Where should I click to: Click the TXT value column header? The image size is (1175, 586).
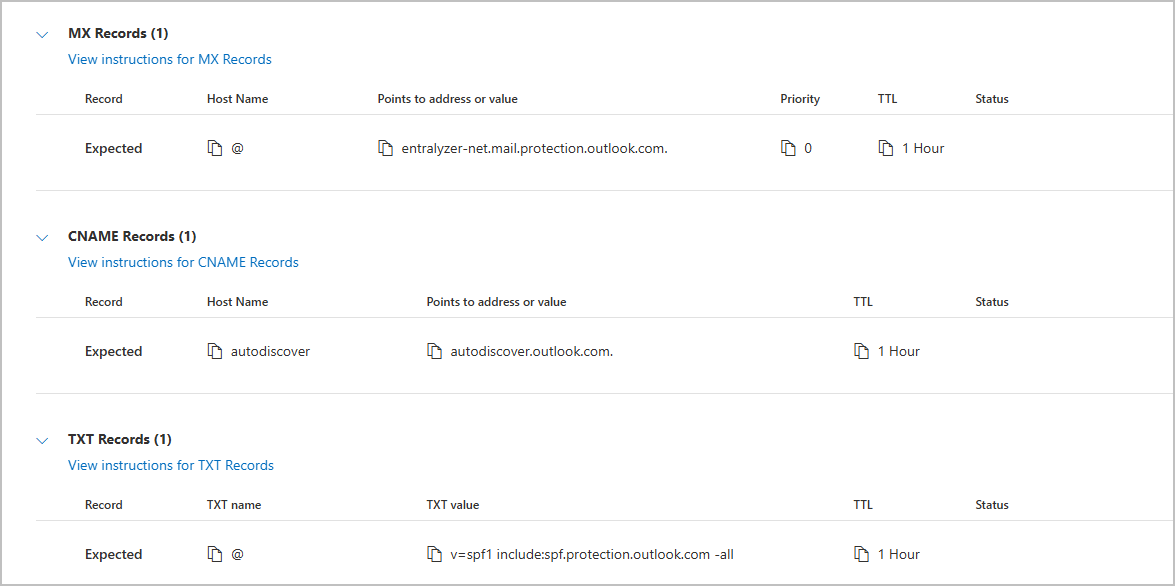tap(453, 504)
